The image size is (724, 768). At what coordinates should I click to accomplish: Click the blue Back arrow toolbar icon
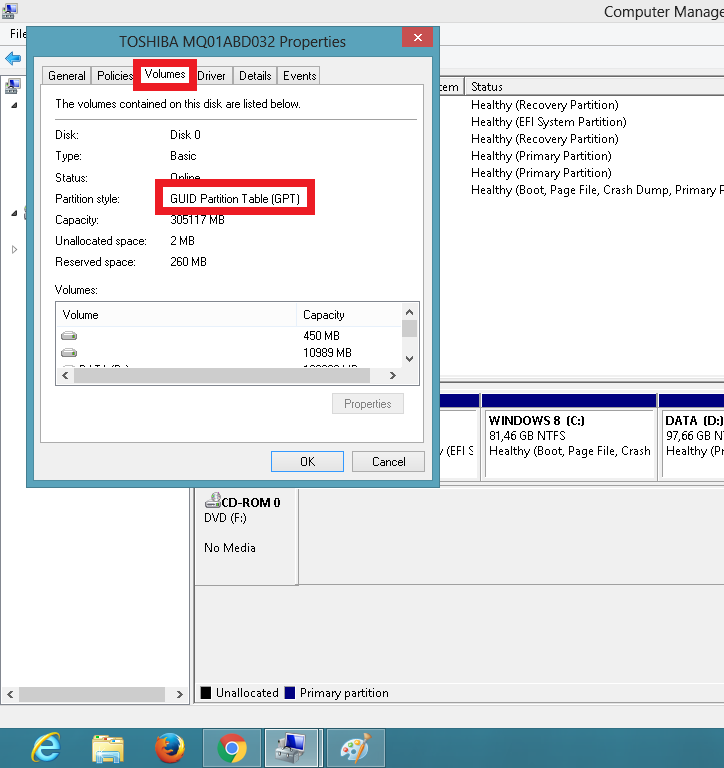[13, 59]
